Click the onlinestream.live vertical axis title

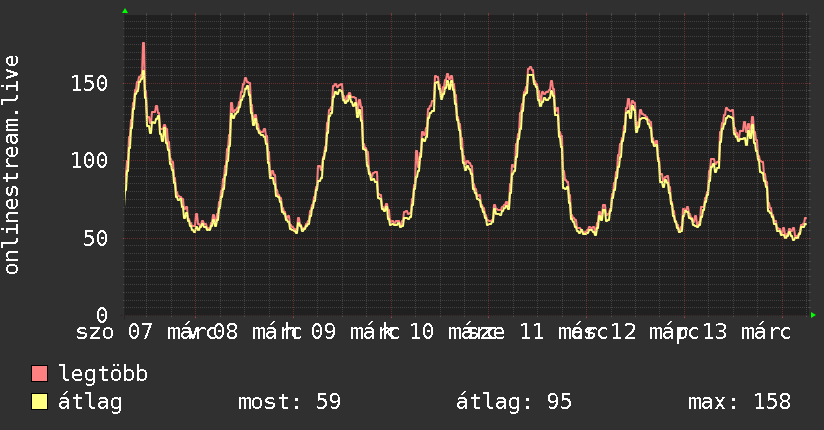(x=12, y=165)
